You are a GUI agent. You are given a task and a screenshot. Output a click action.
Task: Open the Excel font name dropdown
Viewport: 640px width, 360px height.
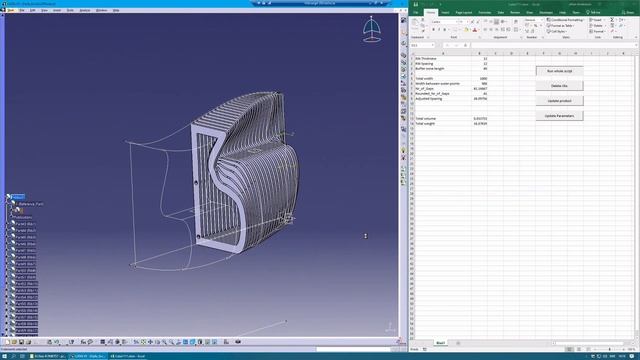pyautogui.click(x=457, y=22)
